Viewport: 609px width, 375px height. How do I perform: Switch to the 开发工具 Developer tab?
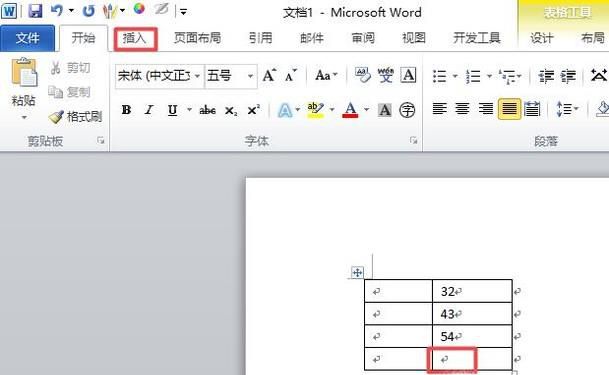(x=477, y=38)
